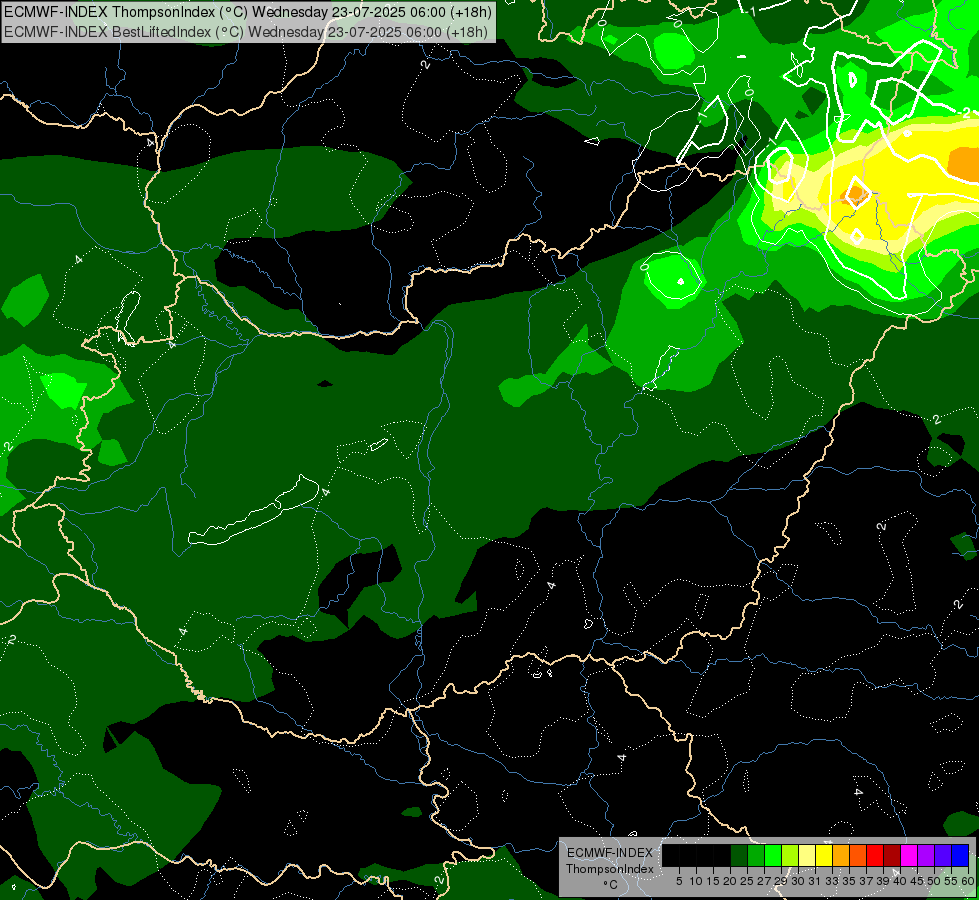
Task: Click the dark green 20–25 legend swatch
Action: pos(739,855)
